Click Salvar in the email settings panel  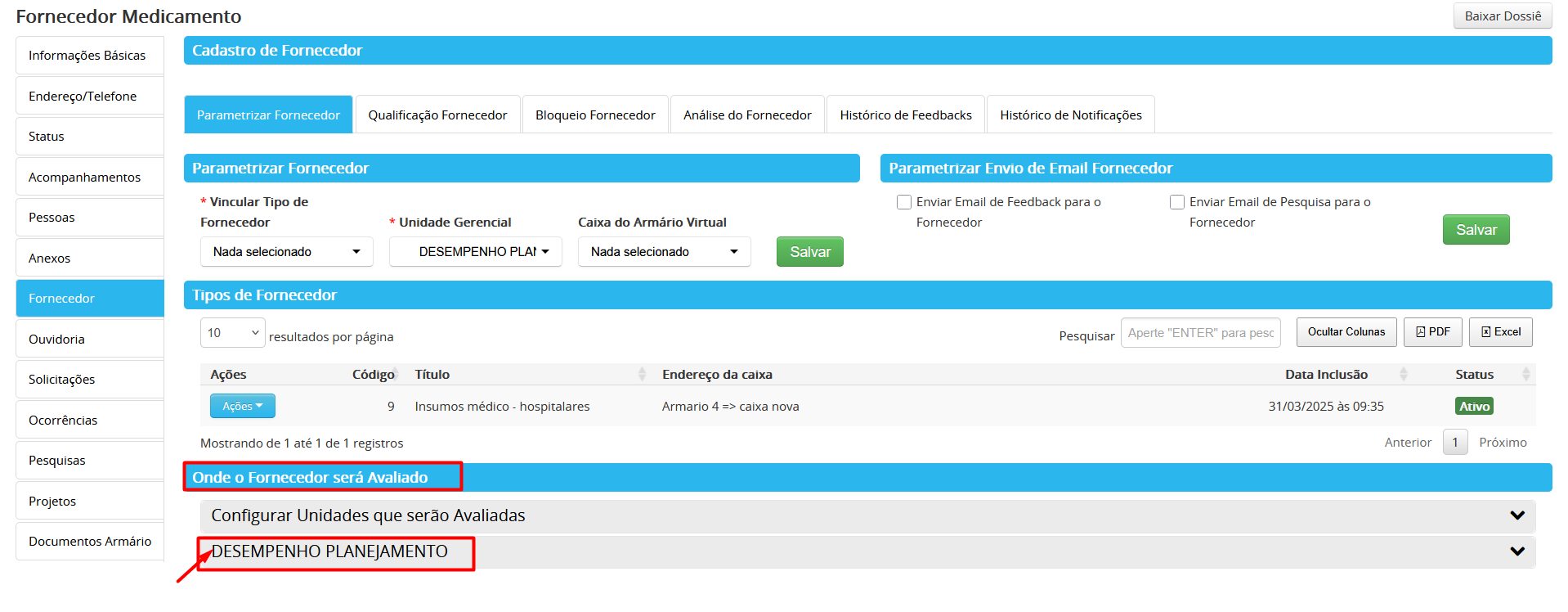tap(1476, 230)
